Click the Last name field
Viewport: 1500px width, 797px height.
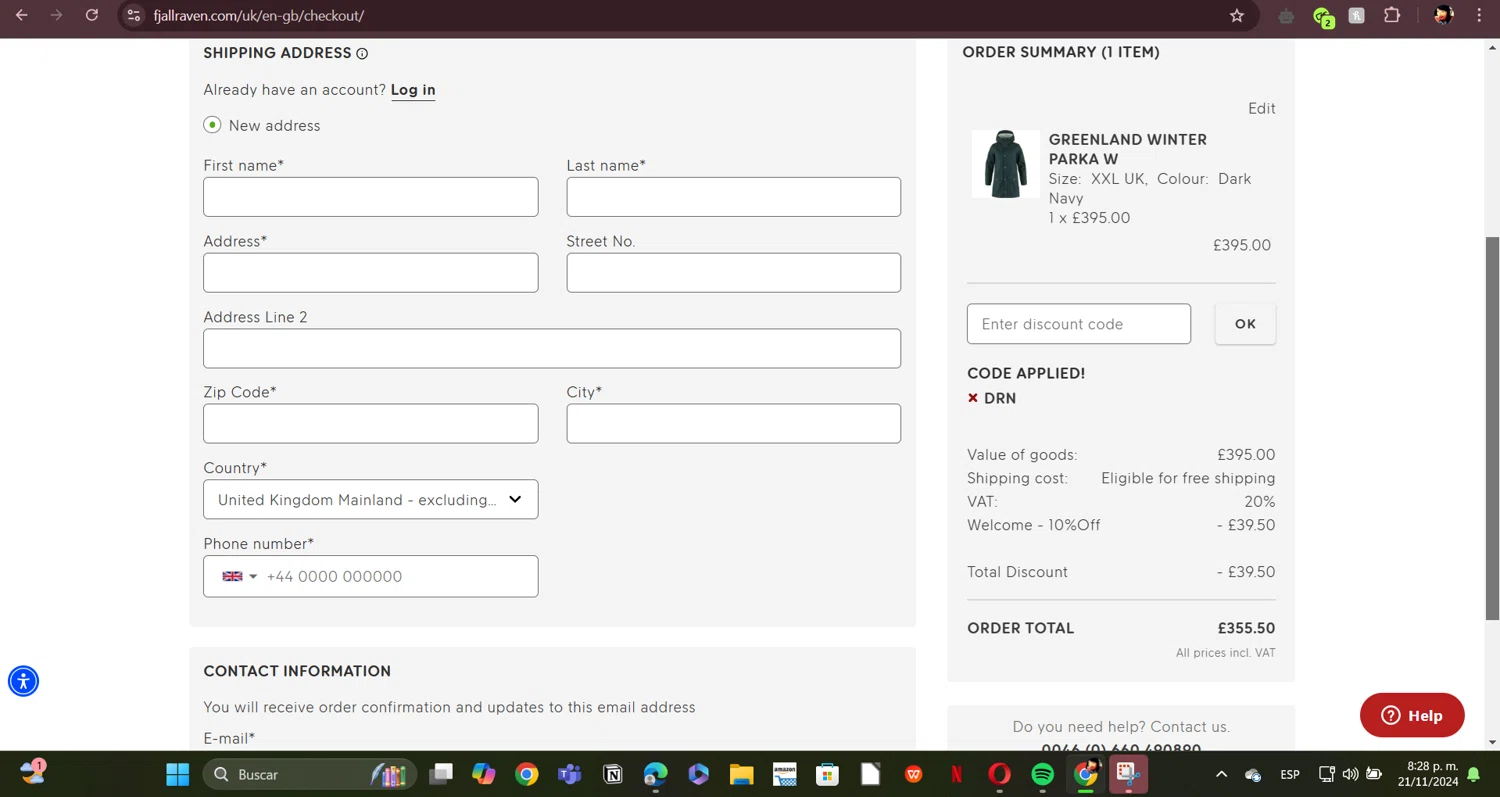coord(734,197)
